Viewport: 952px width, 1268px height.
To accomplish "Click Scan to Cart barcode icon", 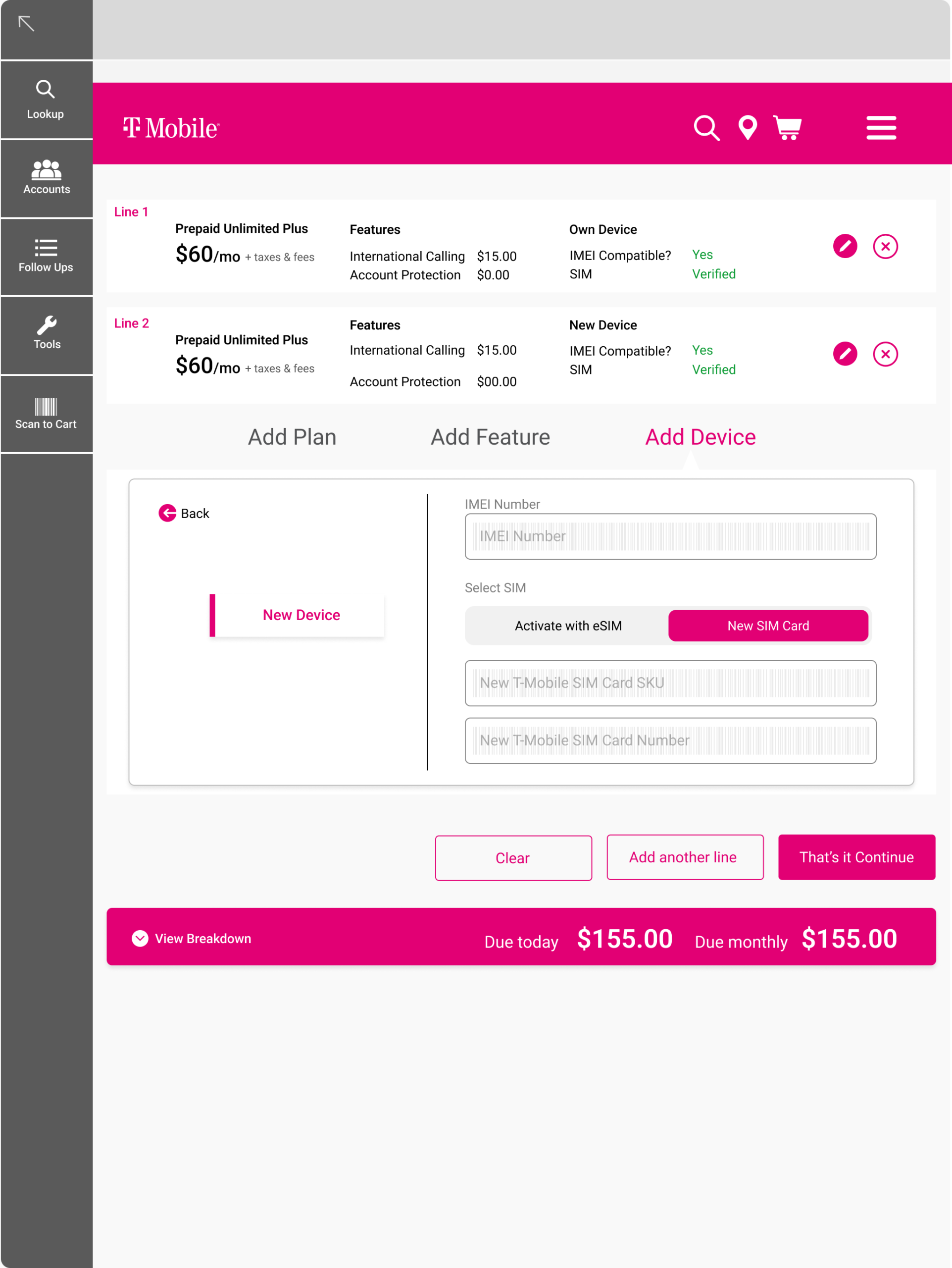I will pyautogui.click(x=46, y=413).
